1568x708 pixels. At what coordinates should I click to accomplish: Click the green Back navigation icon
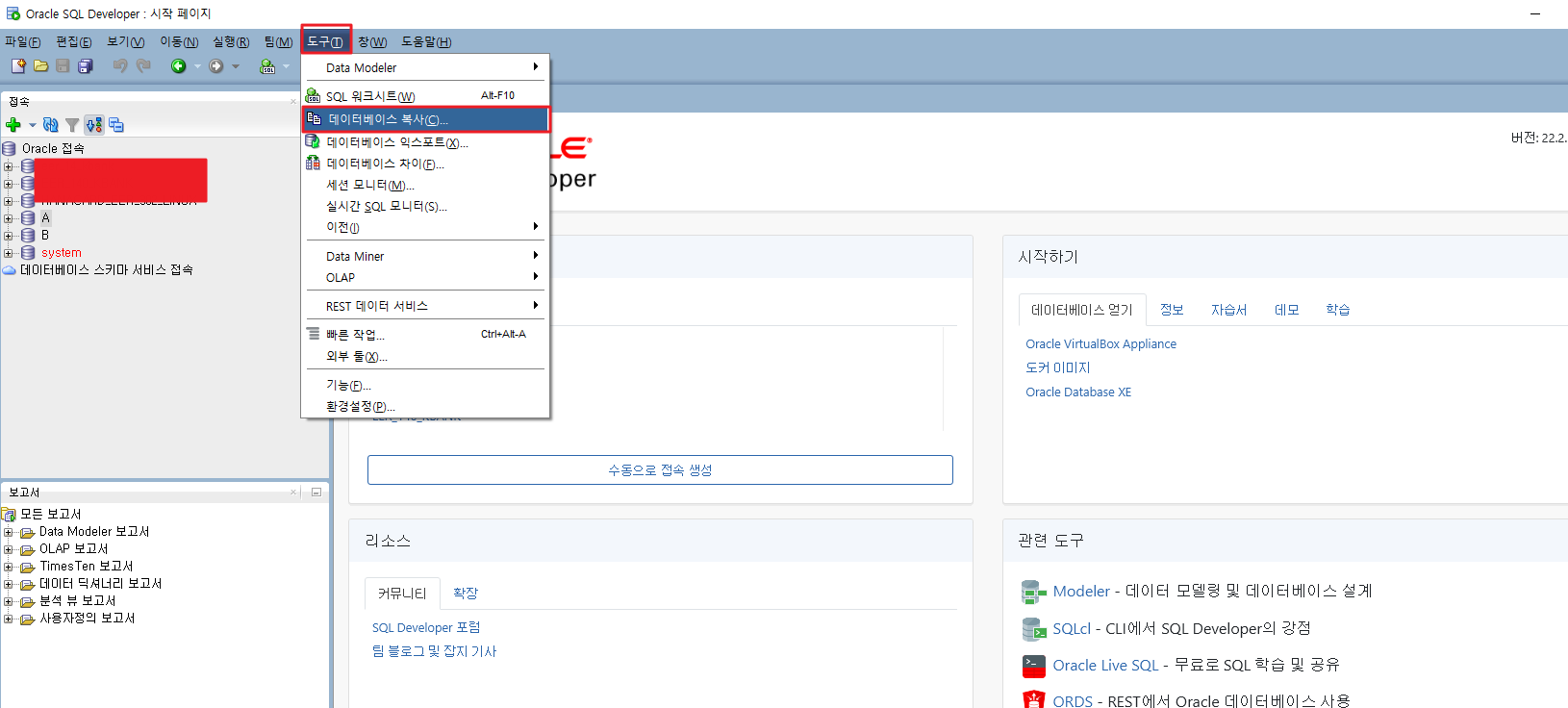178,65
